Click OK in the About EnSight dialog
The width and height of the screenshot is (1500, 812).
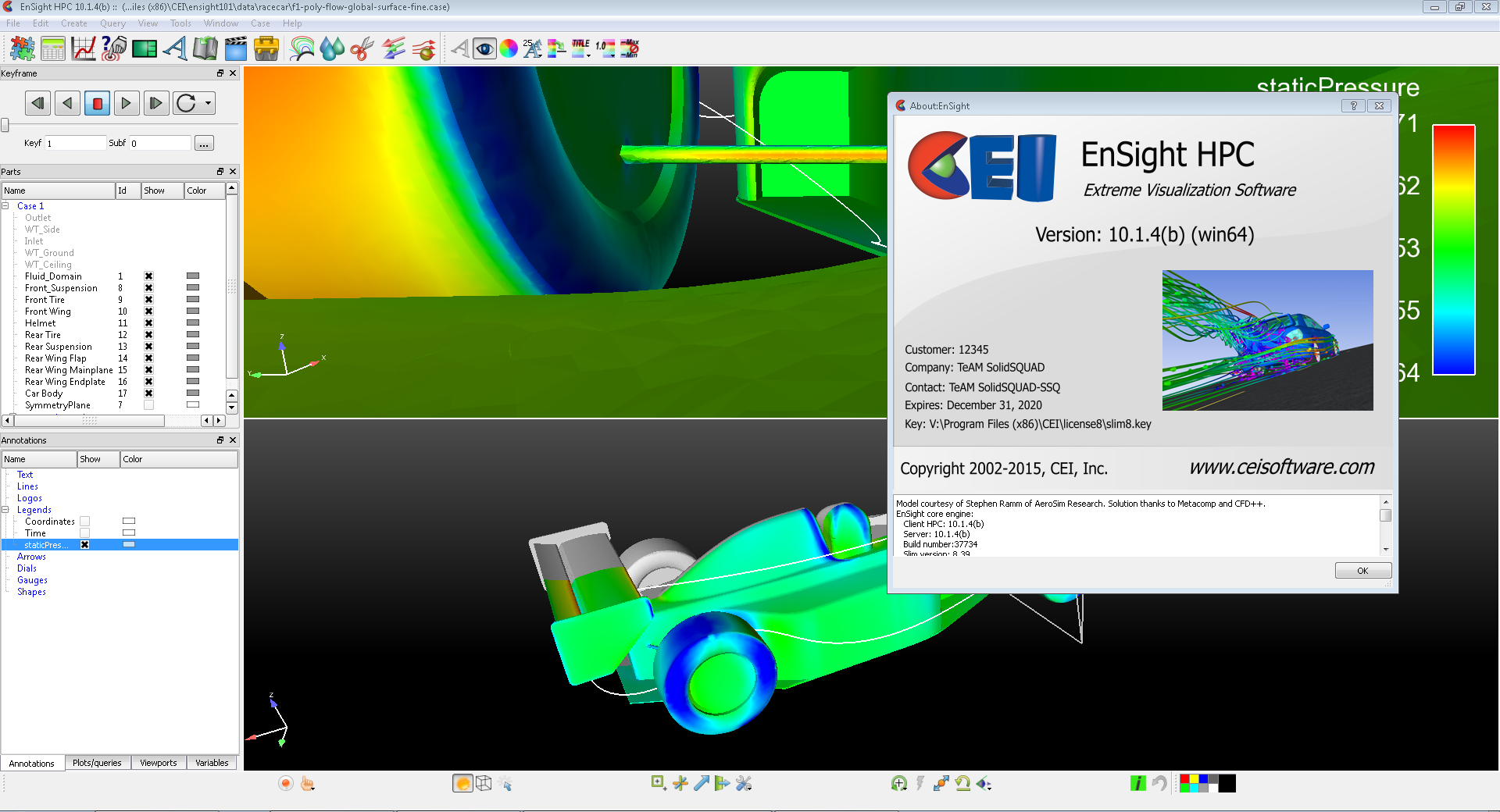(1362, 571)
